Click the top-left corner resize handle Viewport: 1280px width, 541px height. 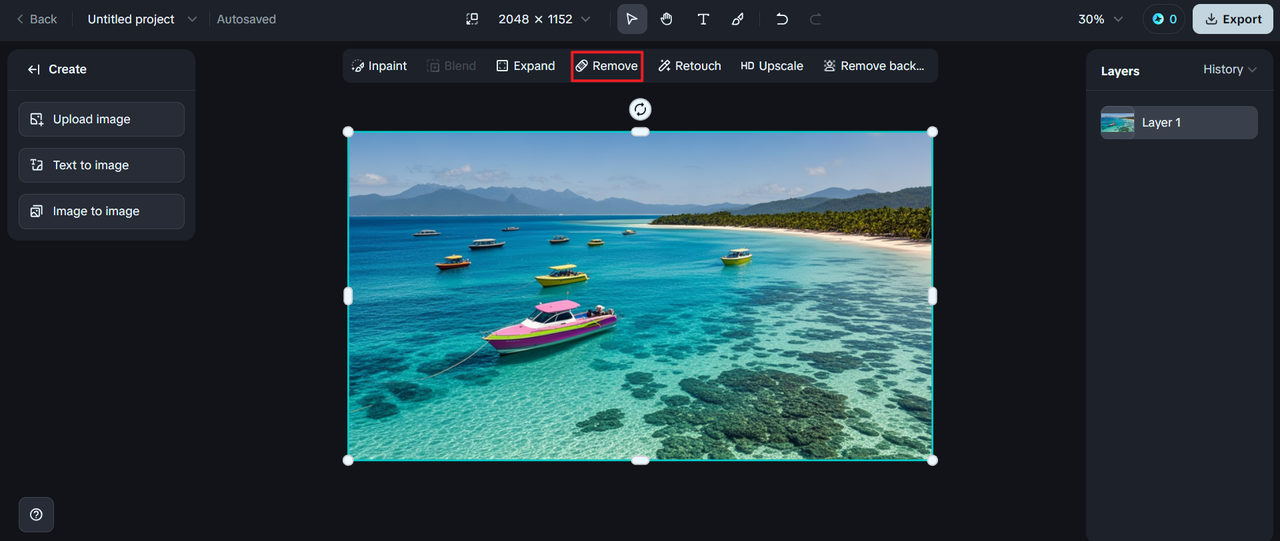[348, 132]
